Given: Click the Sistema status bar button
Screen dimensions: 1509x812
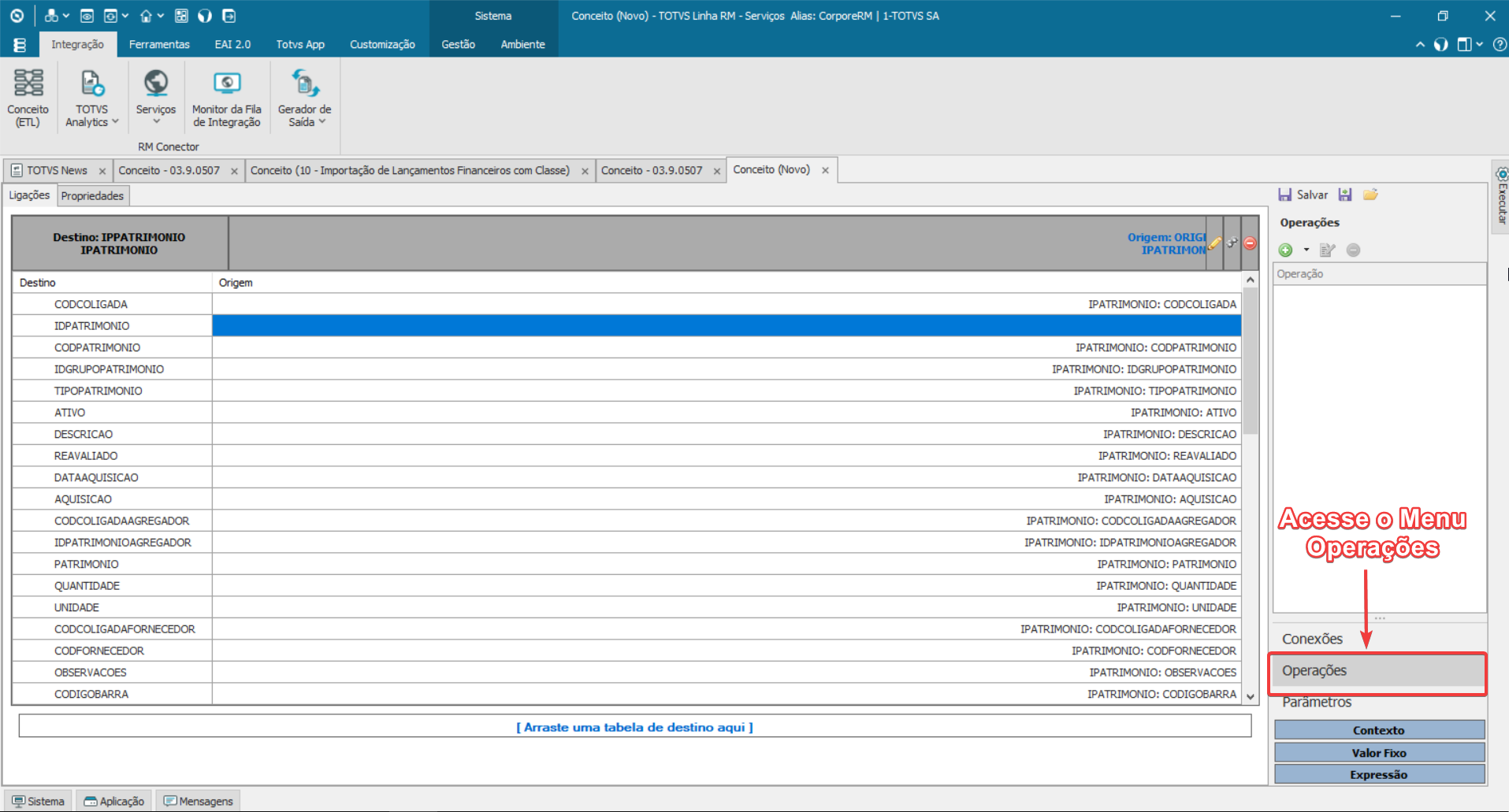Looking at the screenshot, I should click(x=38, y=801).
